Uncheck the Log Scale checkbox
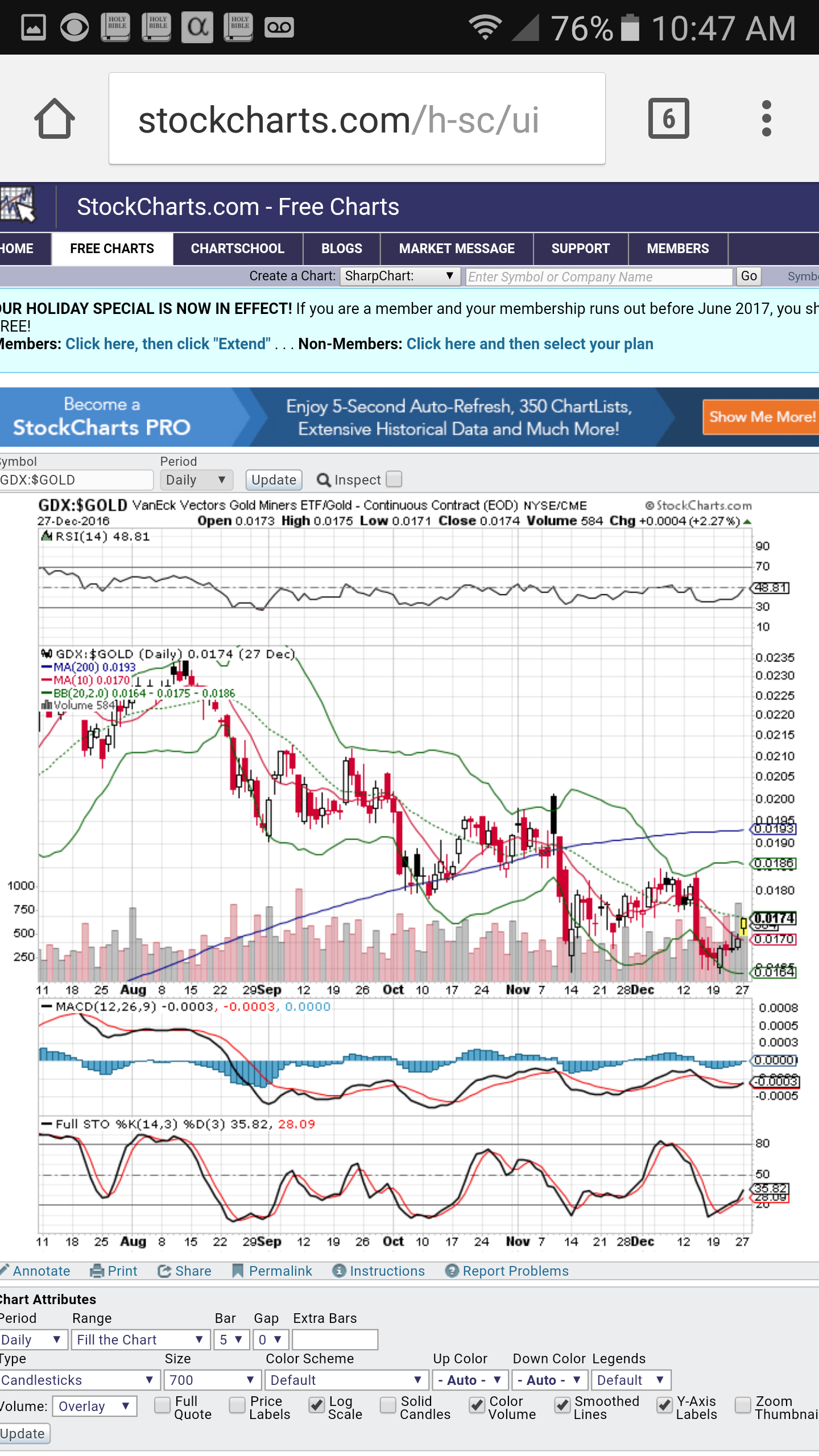This screenshot has width=819, height=1456. coord(317,1405)
